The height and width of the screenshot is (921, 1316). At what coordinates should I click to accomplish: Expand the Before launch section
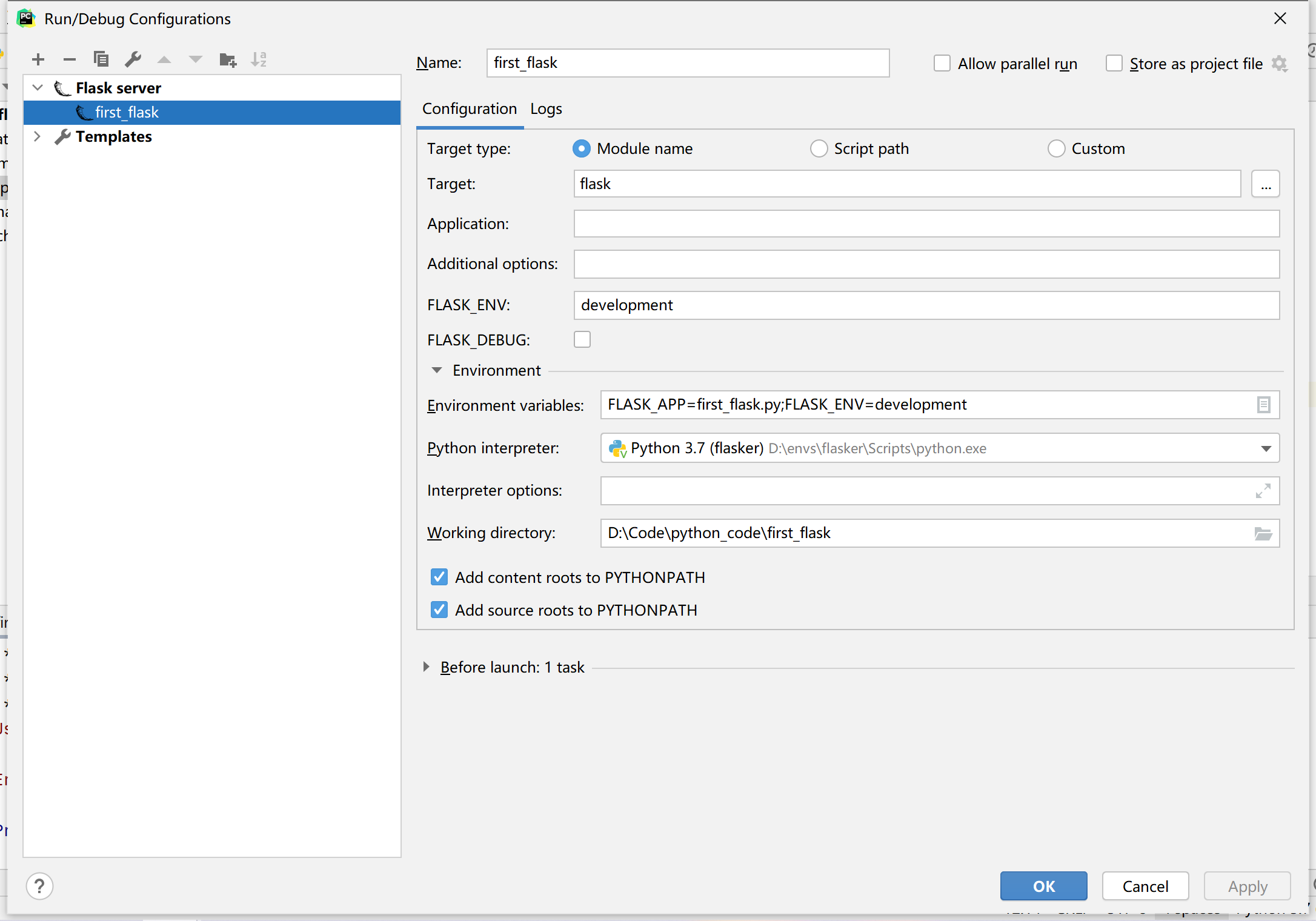click(x=426, y=667)
